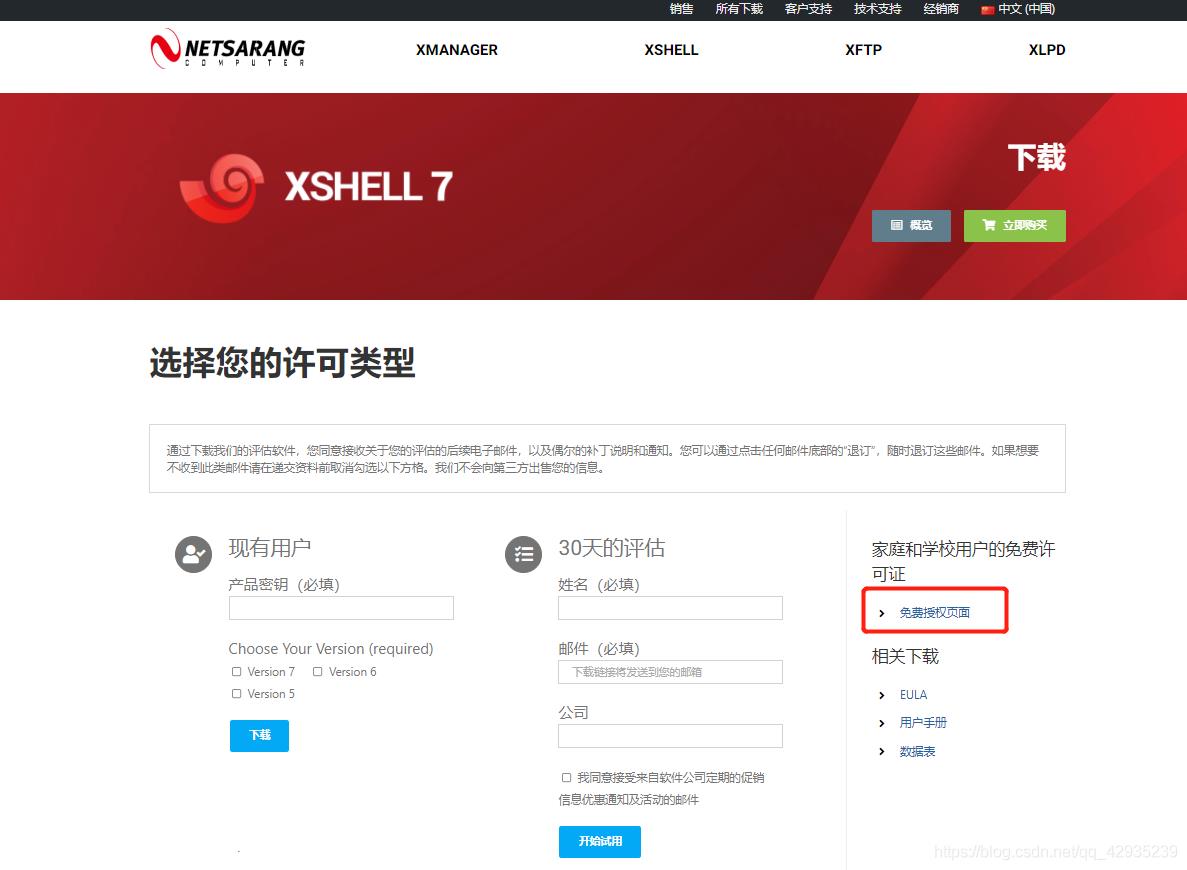Click the chevron beside EULA

pos(882,695)
